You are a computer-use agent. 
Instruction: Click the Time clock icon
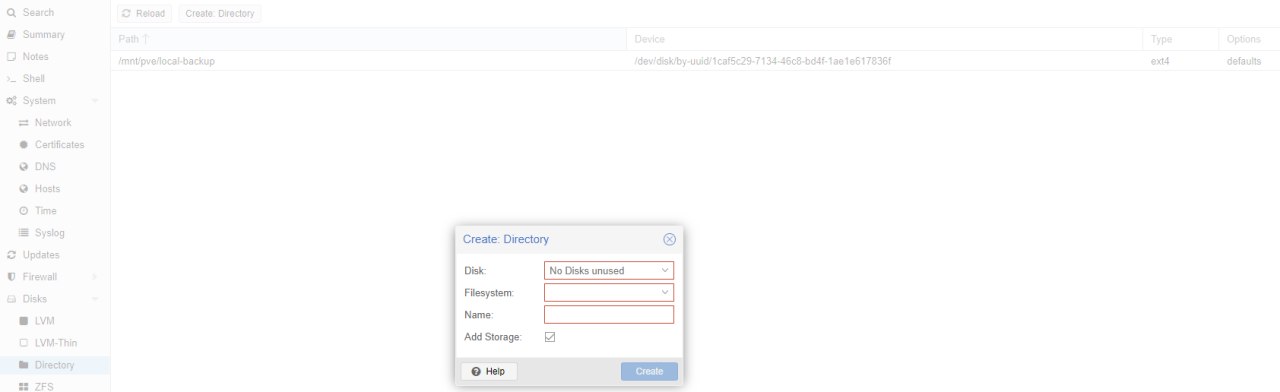pos(24,211)
